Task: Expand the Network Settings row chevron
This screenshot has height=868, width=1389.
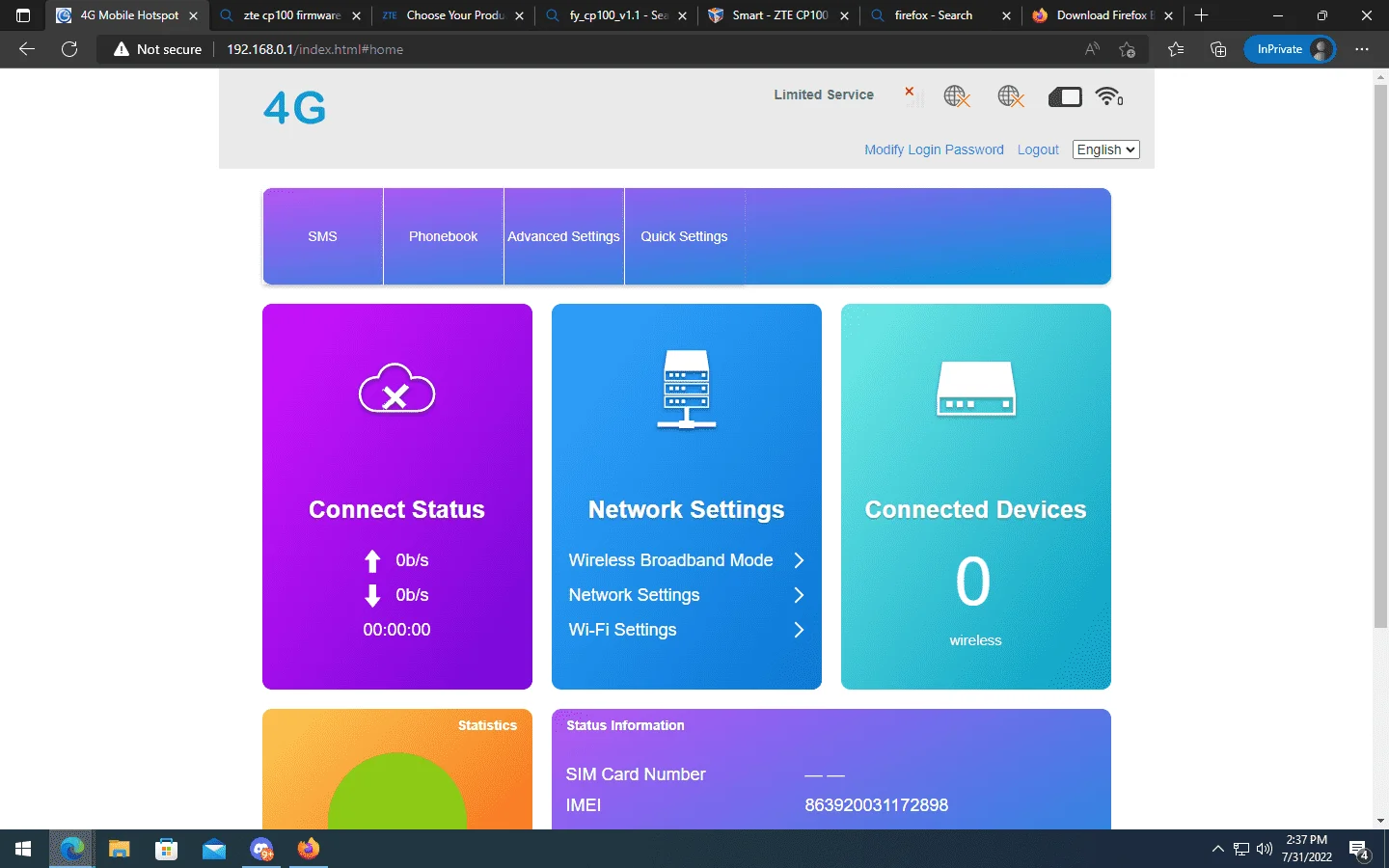Action: (799, 595)
